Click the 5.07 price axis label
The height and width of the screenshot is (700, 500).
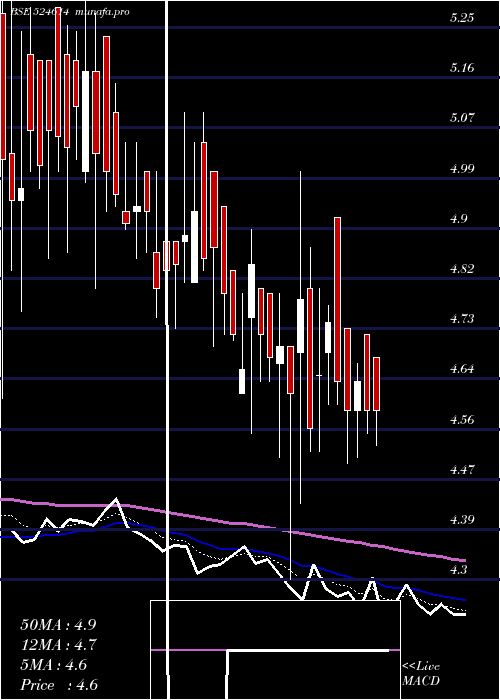point(462,118)
